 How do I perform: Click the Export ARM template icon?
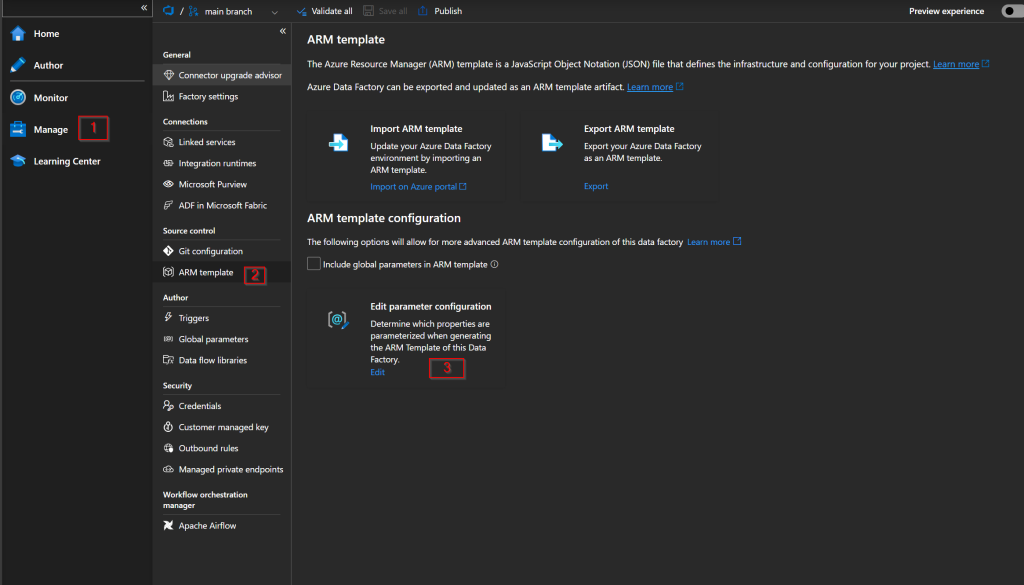click(551, 143)
